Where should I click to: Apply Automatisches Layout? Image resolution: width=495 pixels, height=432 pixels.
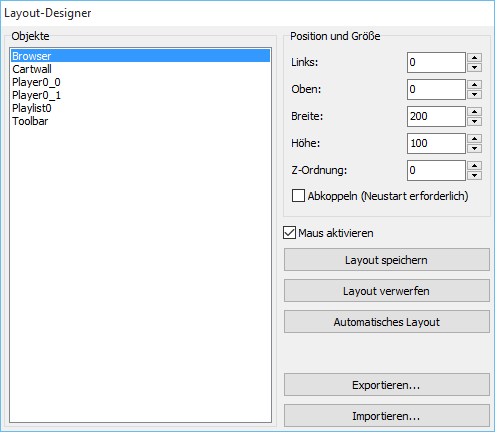coord(387,322)
